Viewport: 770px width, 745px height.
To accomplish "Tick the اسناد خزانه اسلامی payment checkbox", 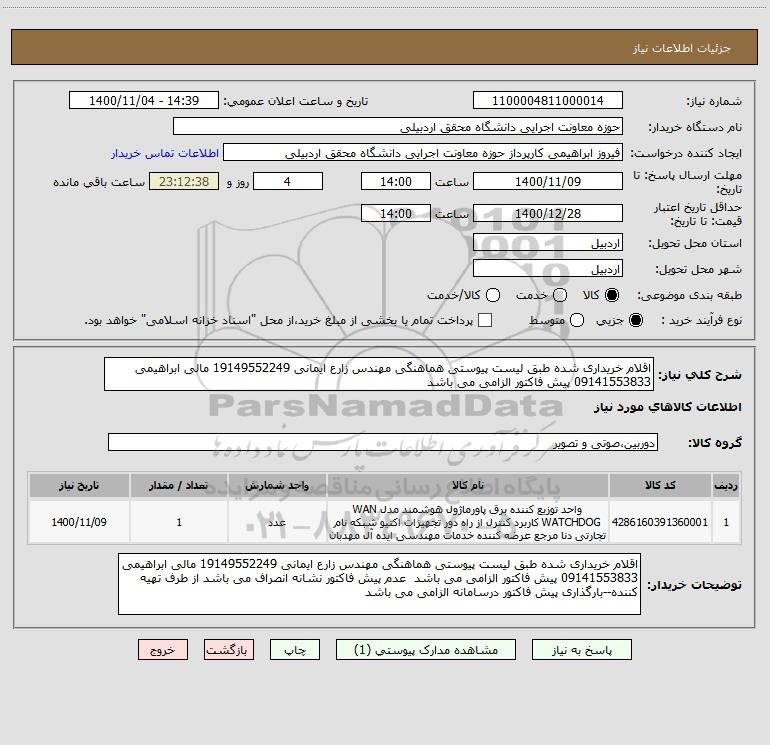I will [x=485, y=320].
